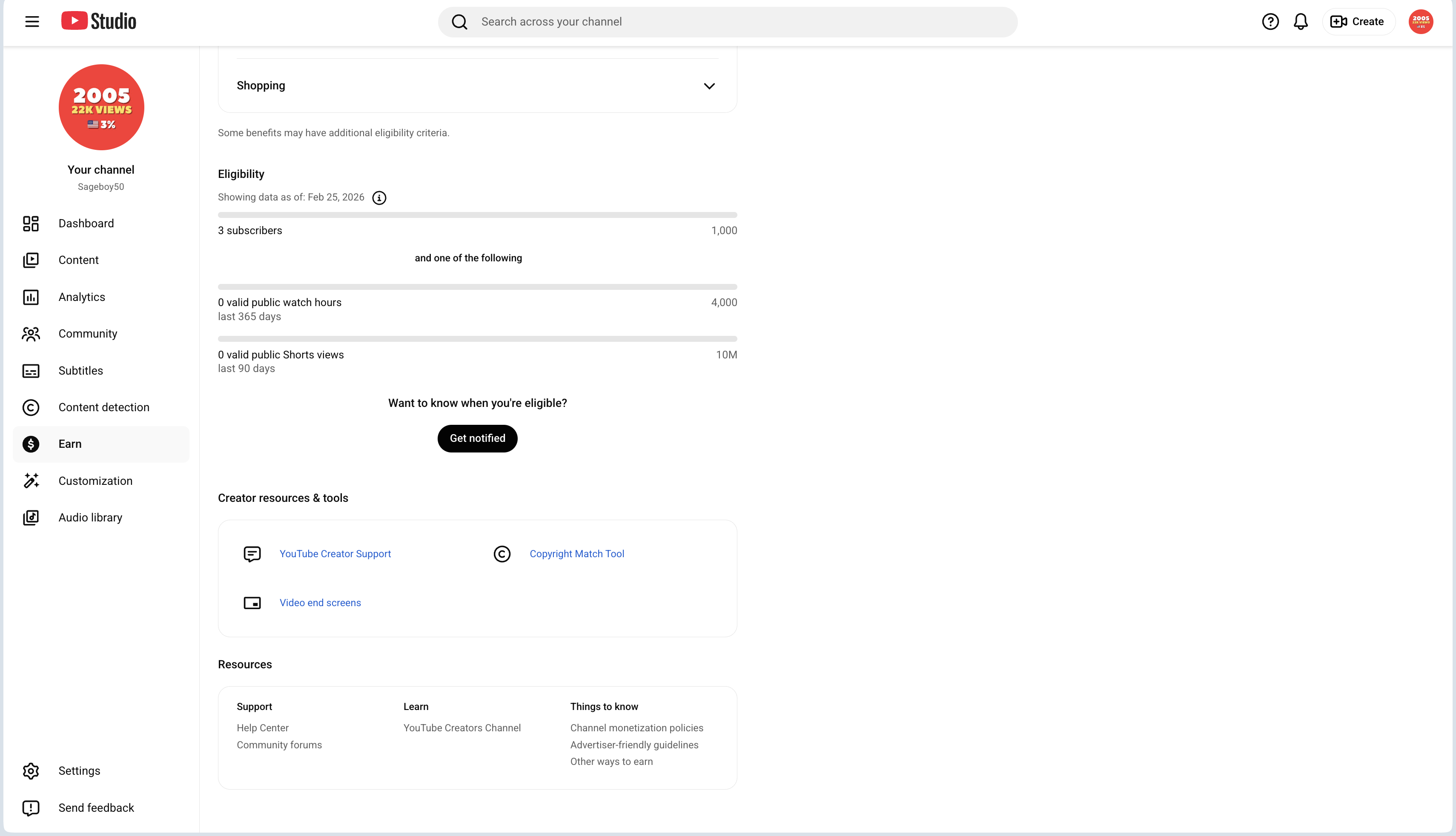The width and height of the screenshot is (1456, 836).
Task: Open Community in sidebar
Action: pos(101,334)
